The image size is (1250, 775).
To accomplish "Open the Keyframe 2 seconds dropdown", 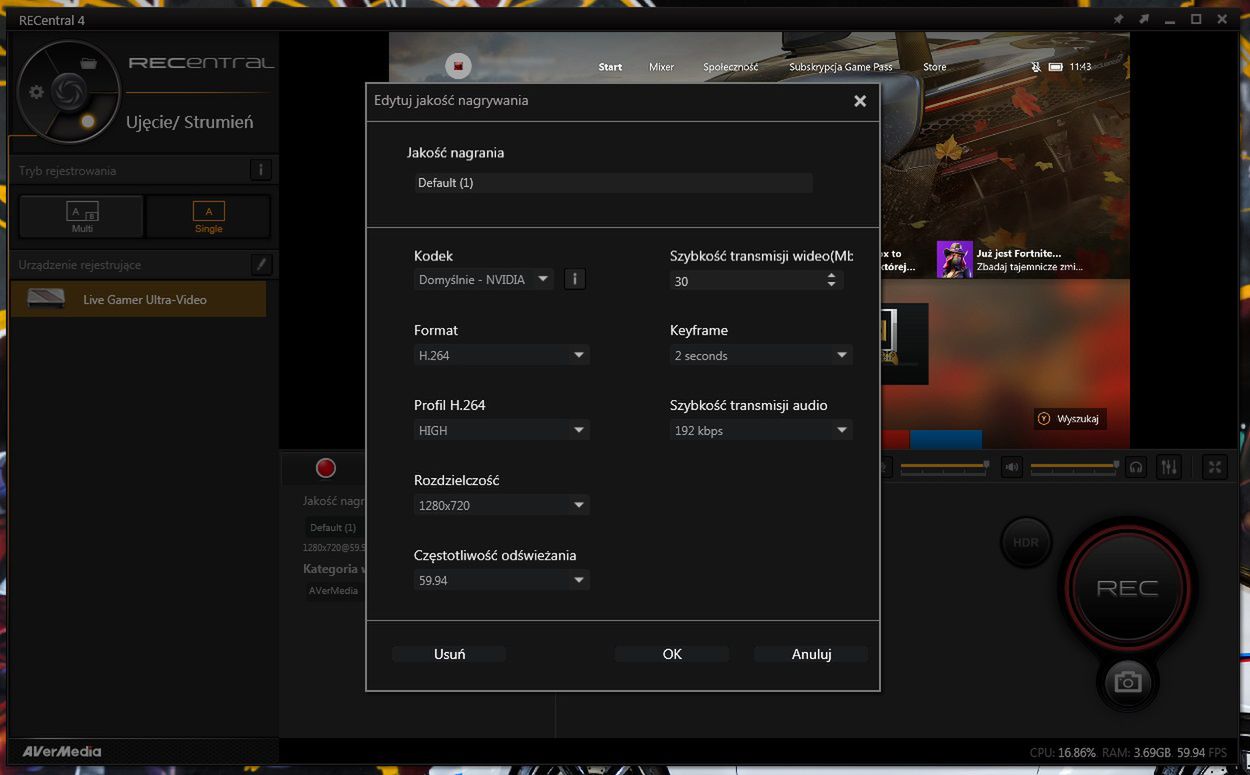I will click(x=761, y=355).
